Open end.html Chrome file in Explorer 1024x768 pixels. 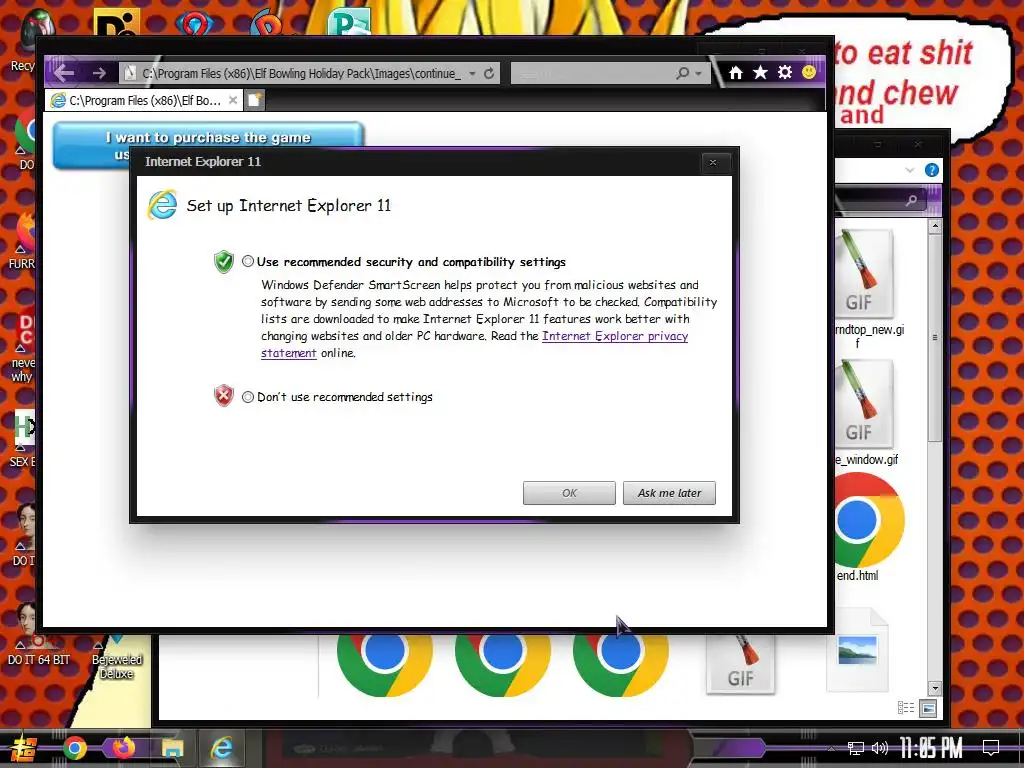[867, 526]
